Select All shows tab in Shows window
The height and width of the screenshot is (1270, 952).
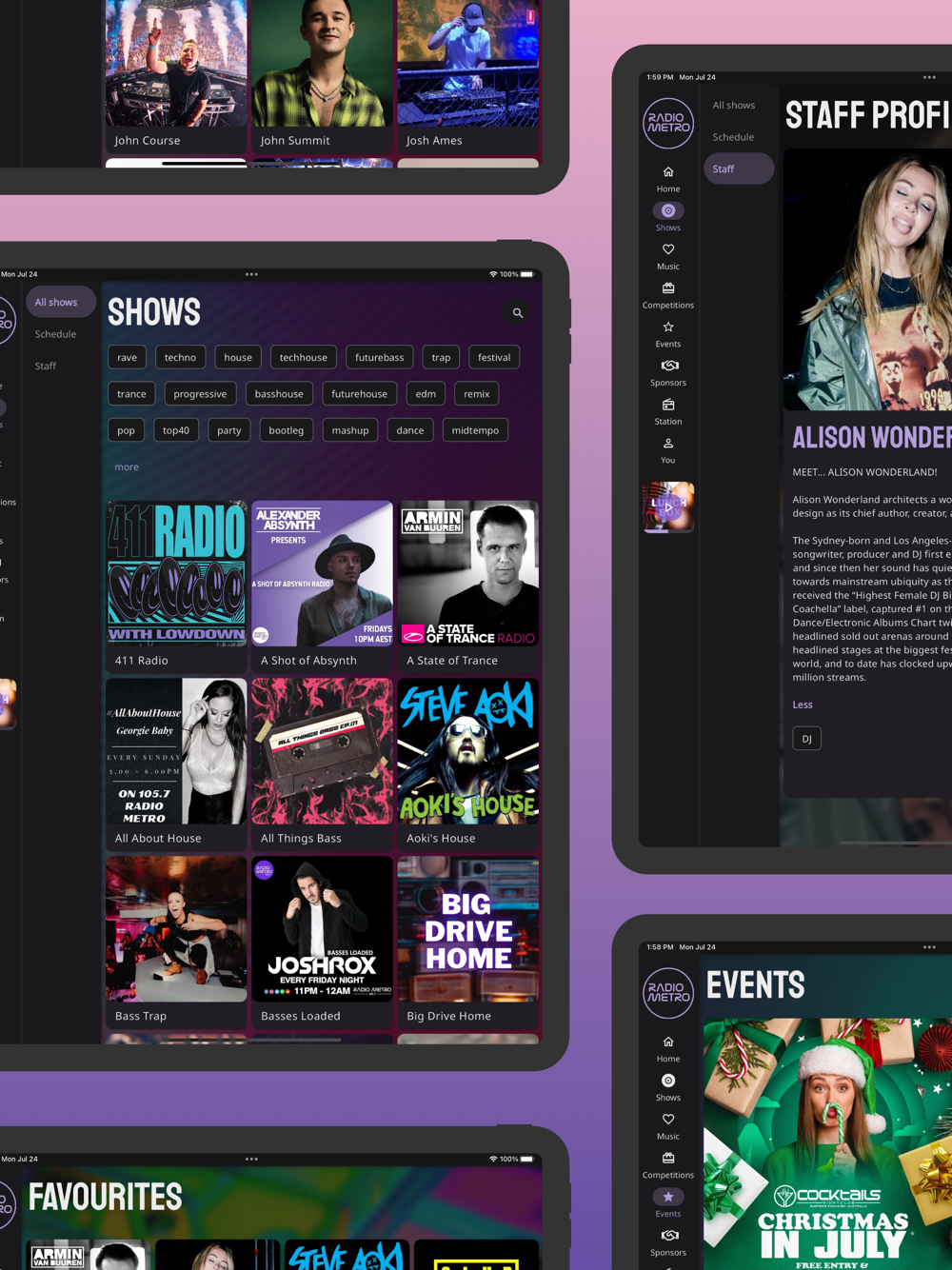61,303
